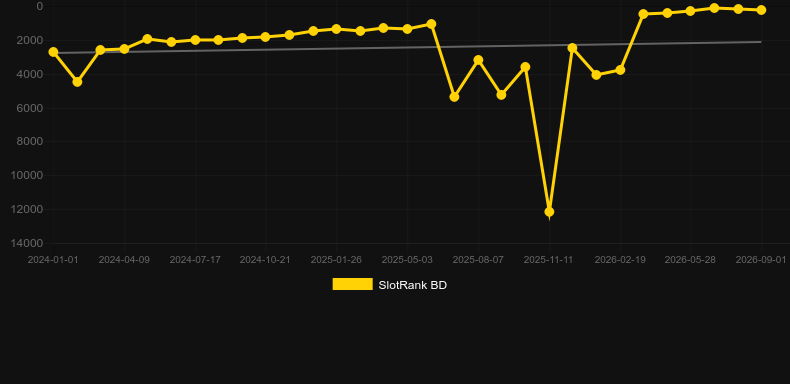Click the x-axis label 2026-09-01

pos(761,260)
